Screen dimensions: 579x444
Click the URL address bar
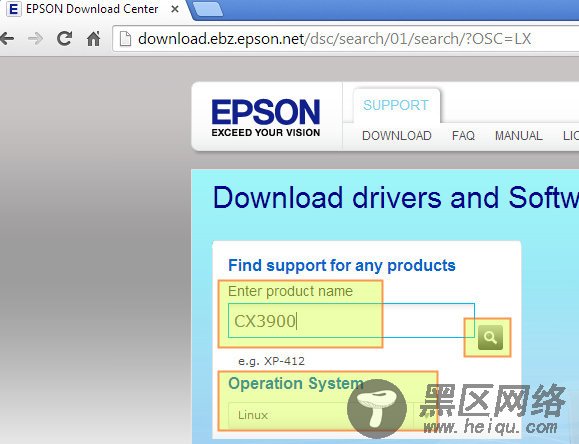pyautogui.click(x=346, y=38)
